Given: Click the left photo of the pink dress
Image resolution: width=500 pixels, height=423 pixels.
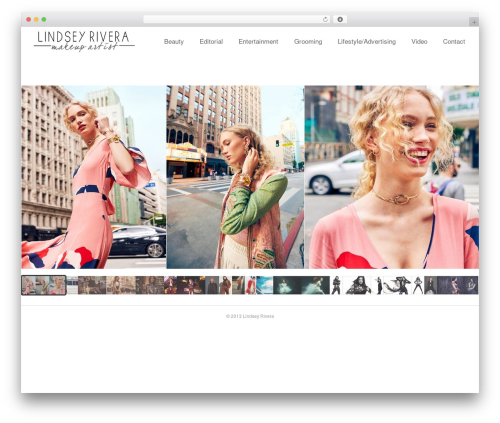Looking at the screenshot, I should point(94,177).
